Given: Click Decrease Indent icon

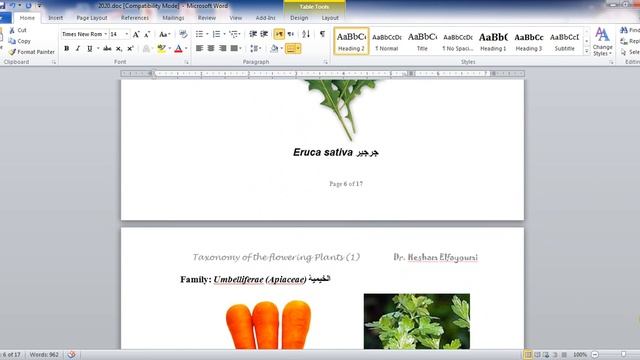Looking at the screenshot, I should click(x=253, y=34).
